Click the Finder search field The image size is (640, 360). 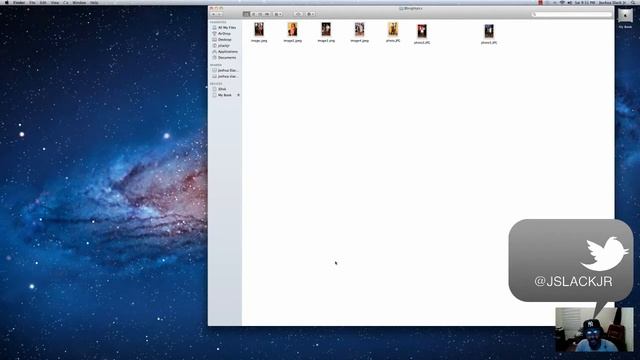pos(571,14)
